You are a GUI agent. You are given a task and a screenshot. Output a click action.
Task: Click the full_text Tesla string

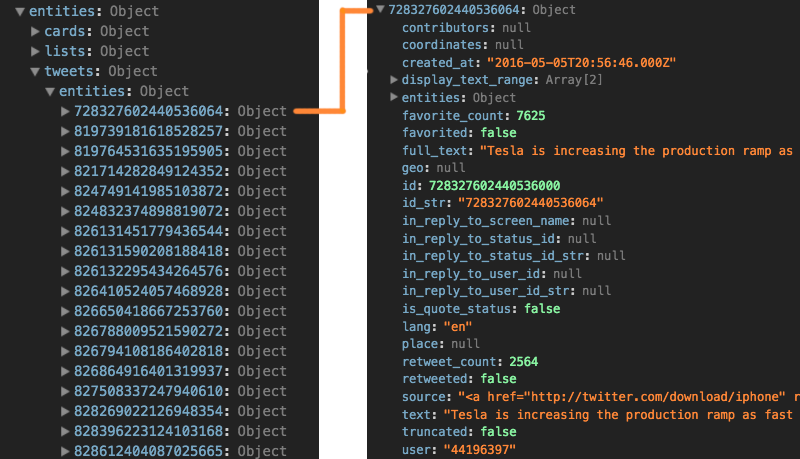tap(637, 151)
